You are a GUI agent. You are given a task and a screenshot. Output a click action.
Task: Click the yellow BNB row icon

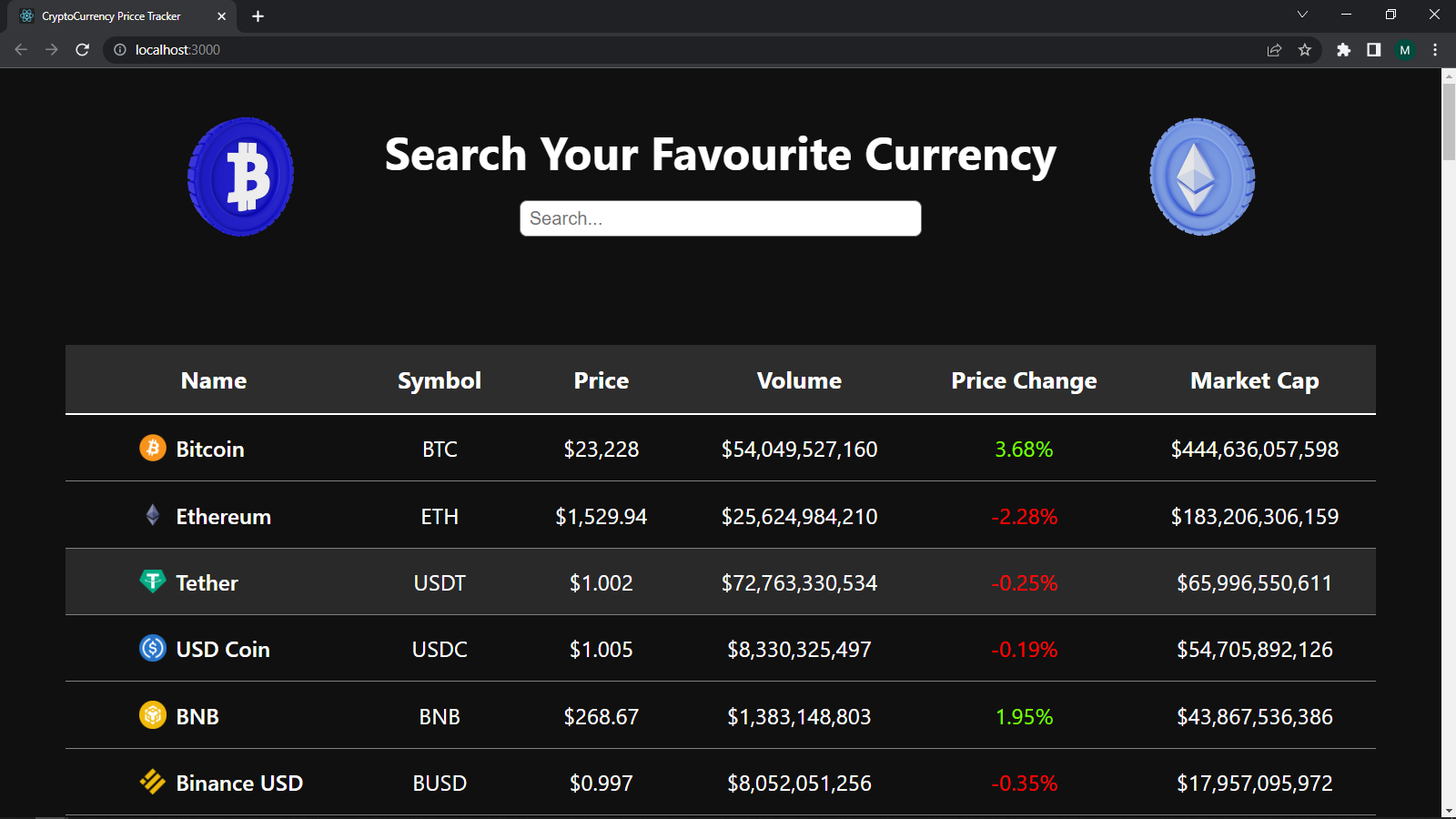click(x=153, y=715)
